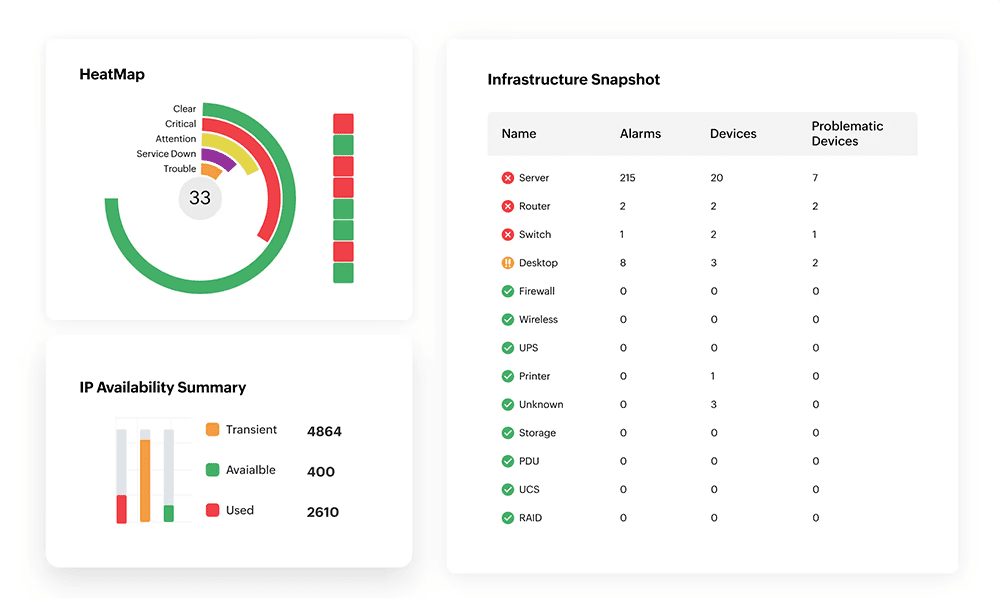Open the Server alarms count 215

coord(627,178)
